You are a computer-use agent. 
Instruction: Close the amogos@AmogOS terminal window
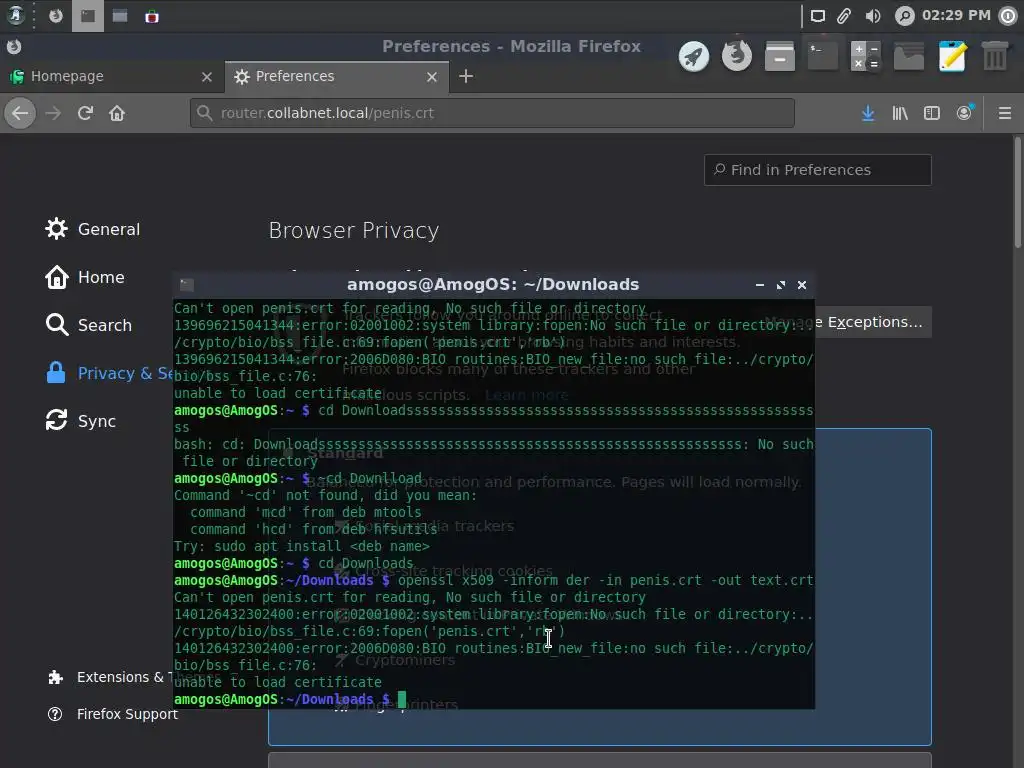802,285
